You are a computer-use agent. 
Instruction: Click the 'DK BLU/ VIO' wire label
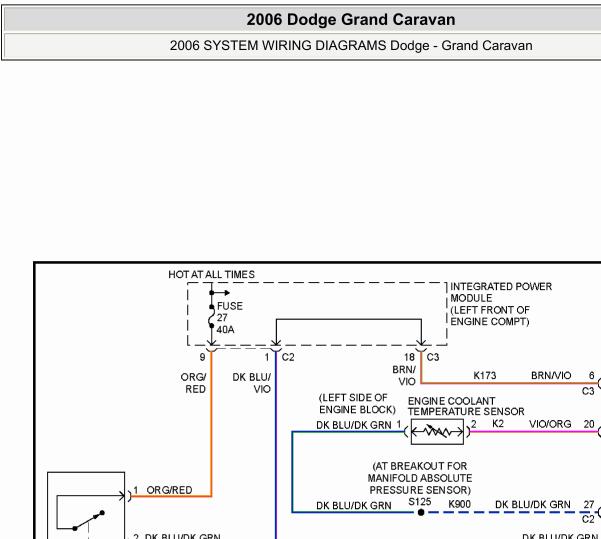pos(251,383)
